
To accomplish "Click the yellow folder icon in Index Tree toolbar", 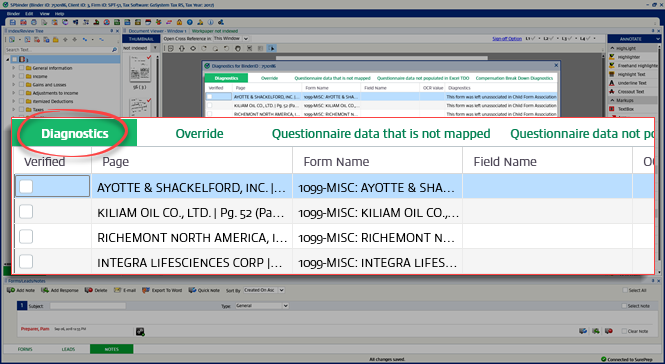I will tap(56, 39).
